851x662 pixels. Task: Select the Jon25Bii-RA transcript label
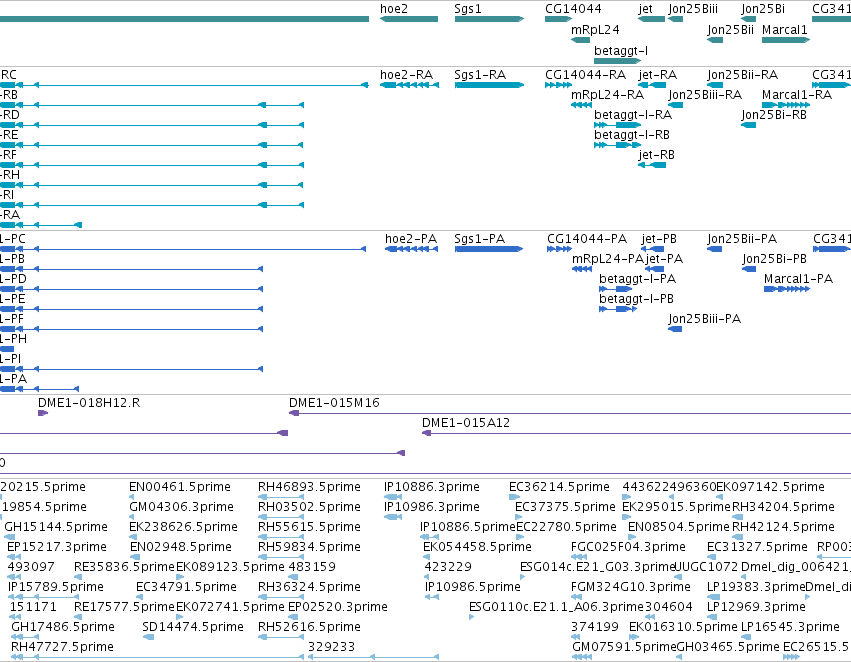coord(742,75)
